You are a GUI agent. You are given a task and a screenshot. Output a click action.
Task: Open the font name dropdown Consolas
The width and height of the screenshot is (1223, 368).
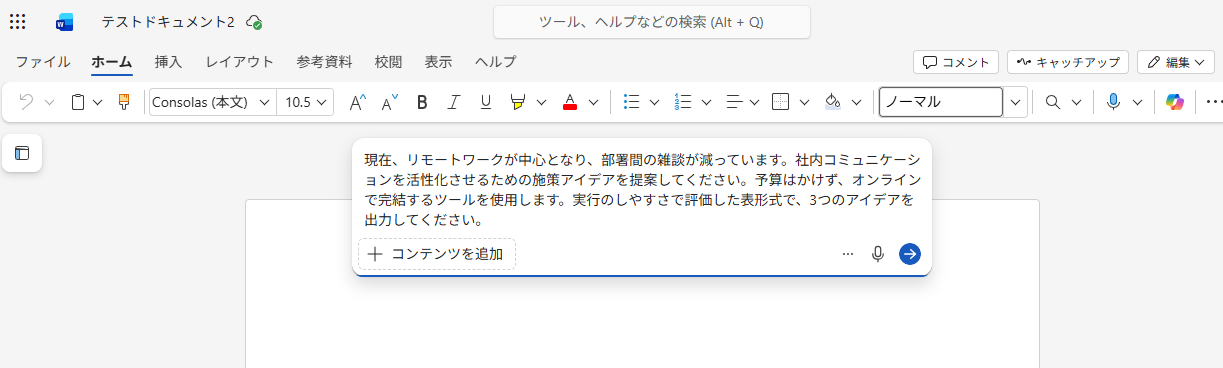(x=265, y=102)
